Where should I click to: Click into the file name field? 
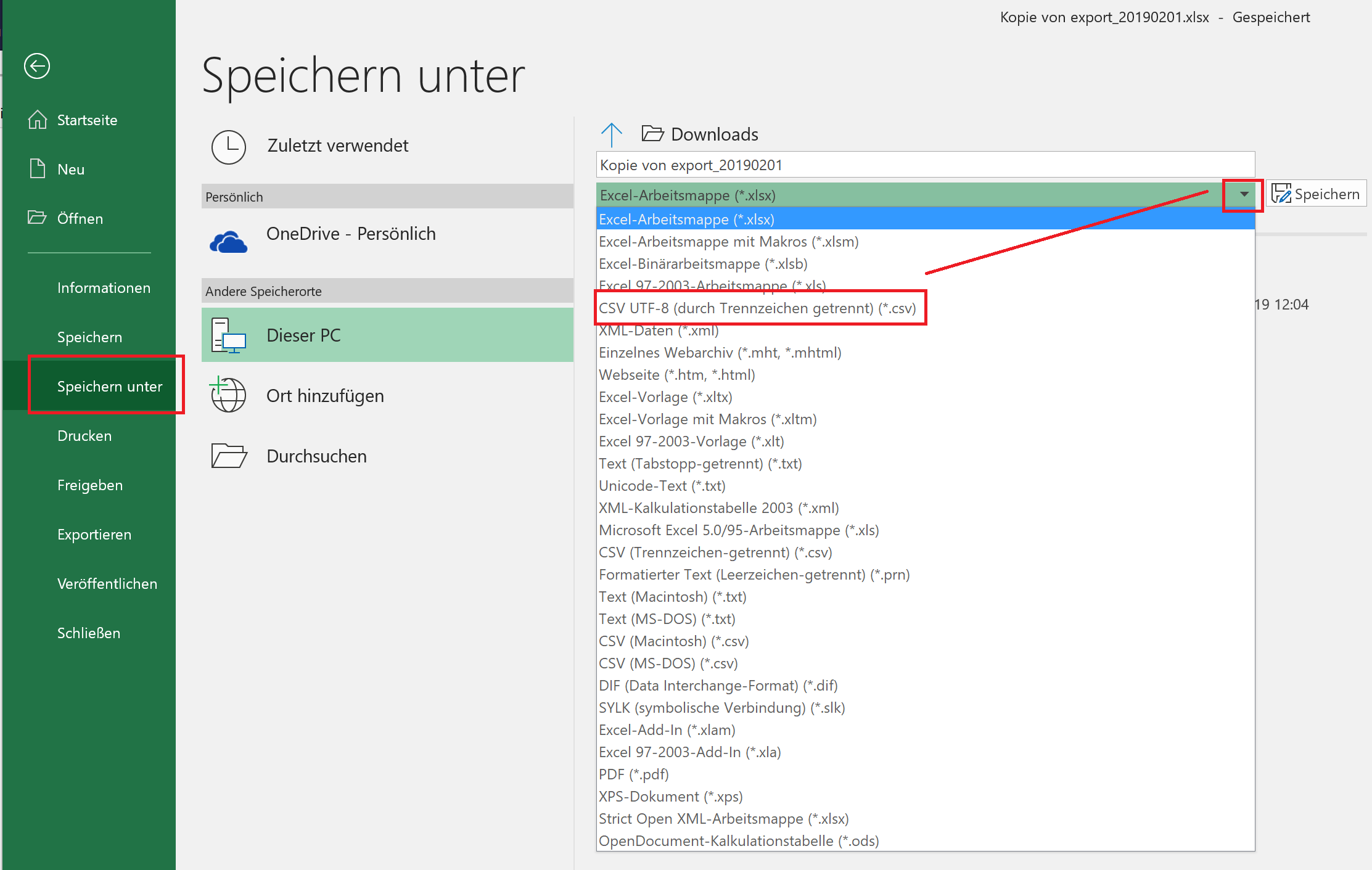pos(925,165)
